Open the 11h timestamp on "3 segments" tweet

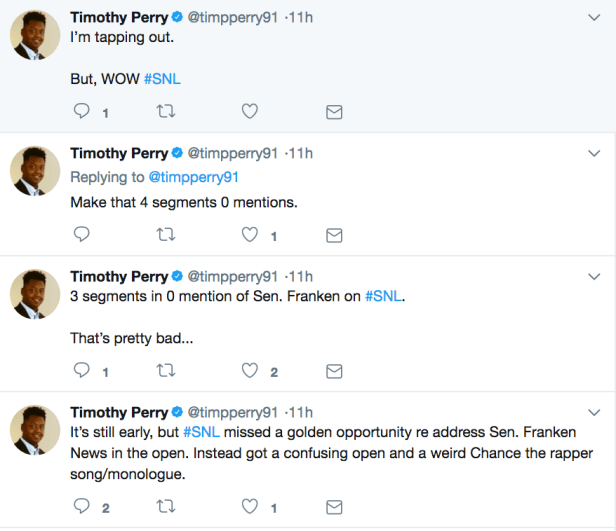(302, 276)
